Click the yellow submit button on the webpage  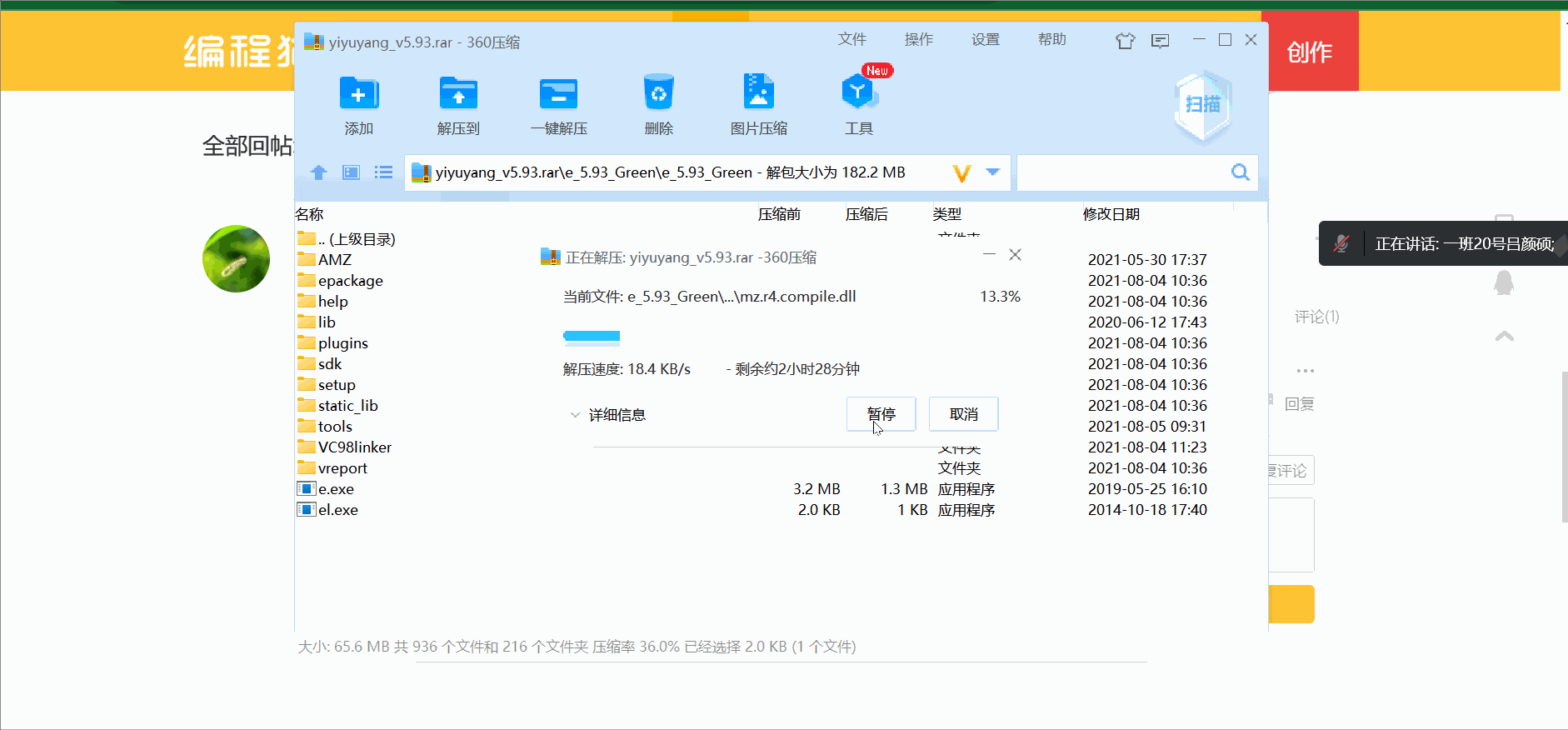pos(1291,604)
